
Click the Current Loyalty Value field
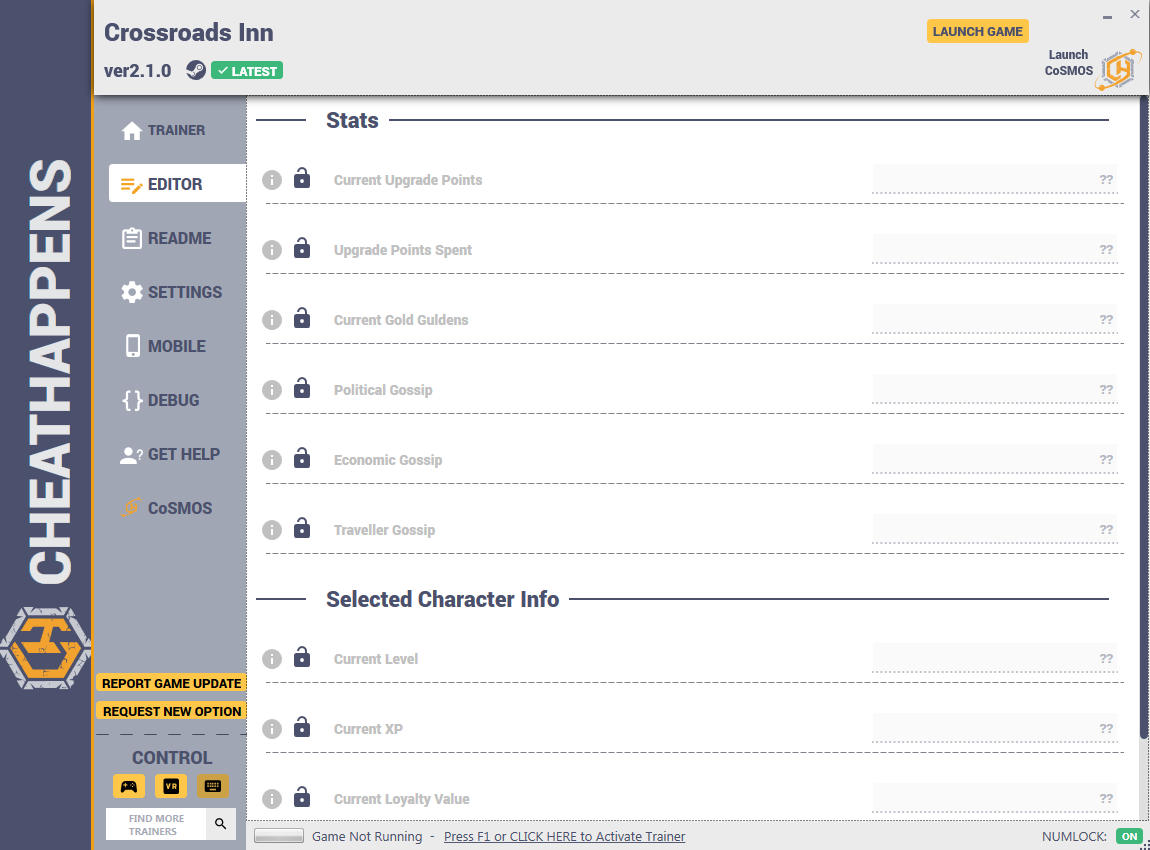click(x=995, y=799)
